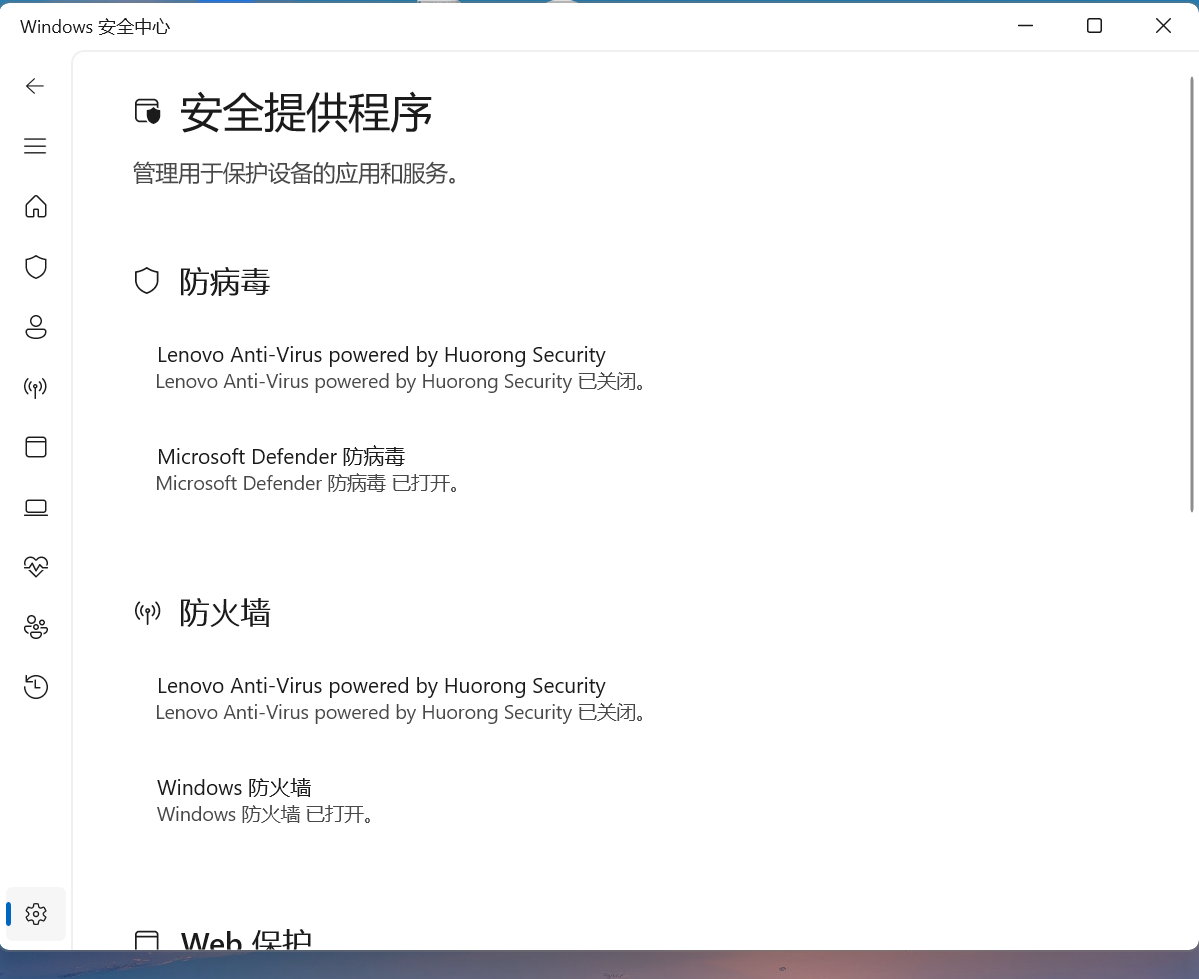Viewport: 1199px width, 979px height.
Task: Click the Windows 安全中心 title text
Action: tap(95, 27)
